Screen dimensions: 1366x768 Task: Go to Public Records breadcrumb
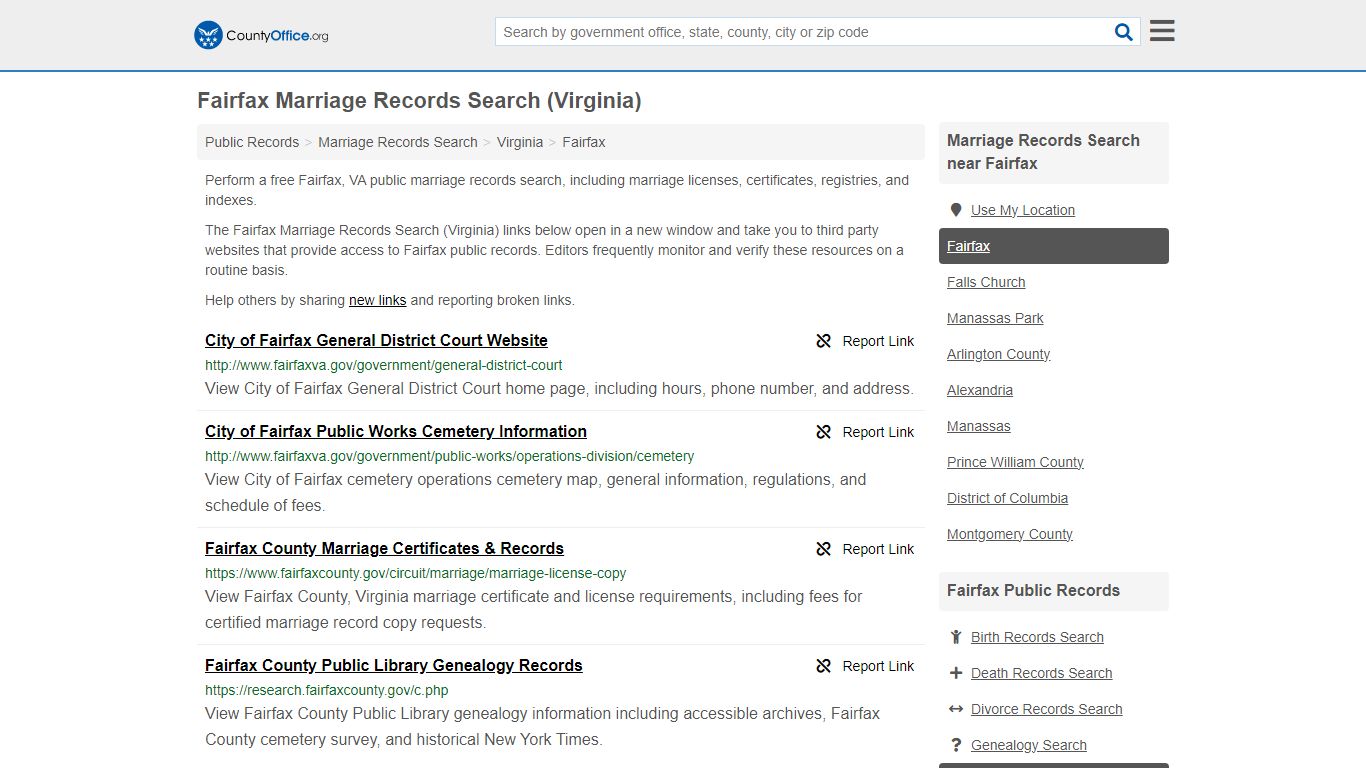pos(252,142)
